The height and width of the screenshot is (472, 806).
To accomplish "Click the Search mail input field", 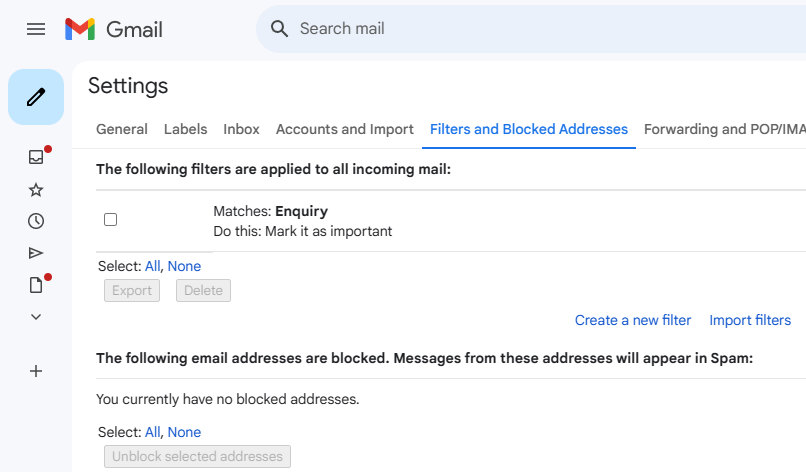I will 540,28.
